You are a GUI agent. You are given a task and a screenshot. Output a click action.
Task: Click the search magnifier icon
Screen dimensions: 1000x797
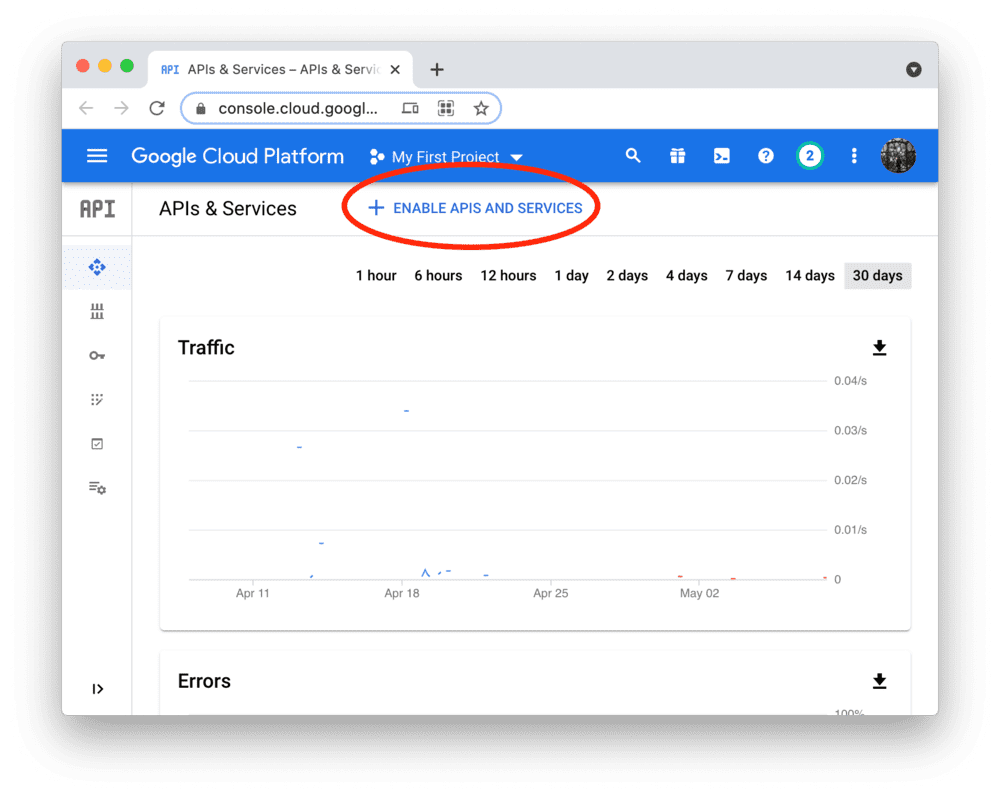[633, 156]
